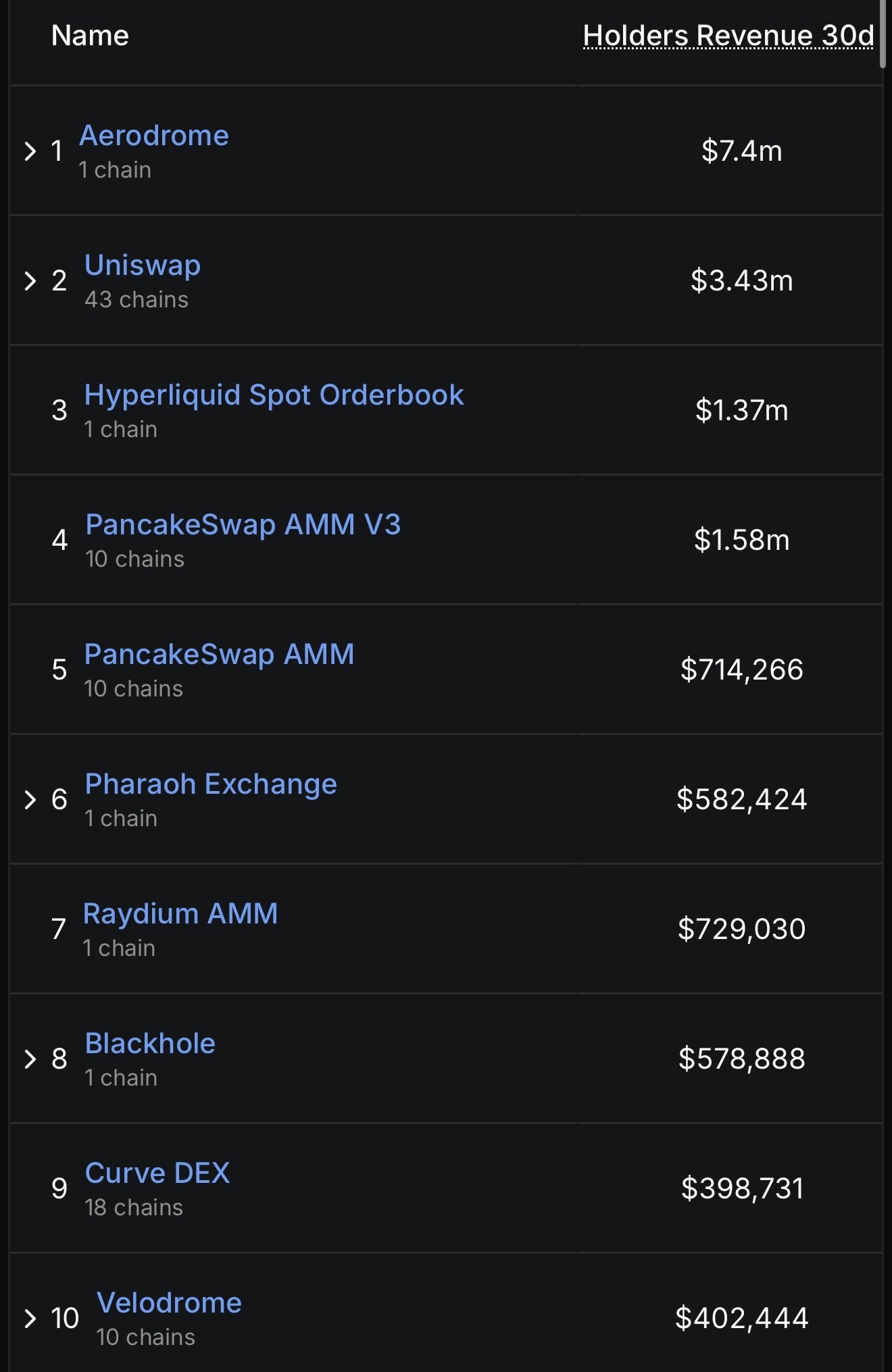Sort by Holders Revenue 30d column
The width and height of the screenshot is (892, 1372).
[728, 36]
